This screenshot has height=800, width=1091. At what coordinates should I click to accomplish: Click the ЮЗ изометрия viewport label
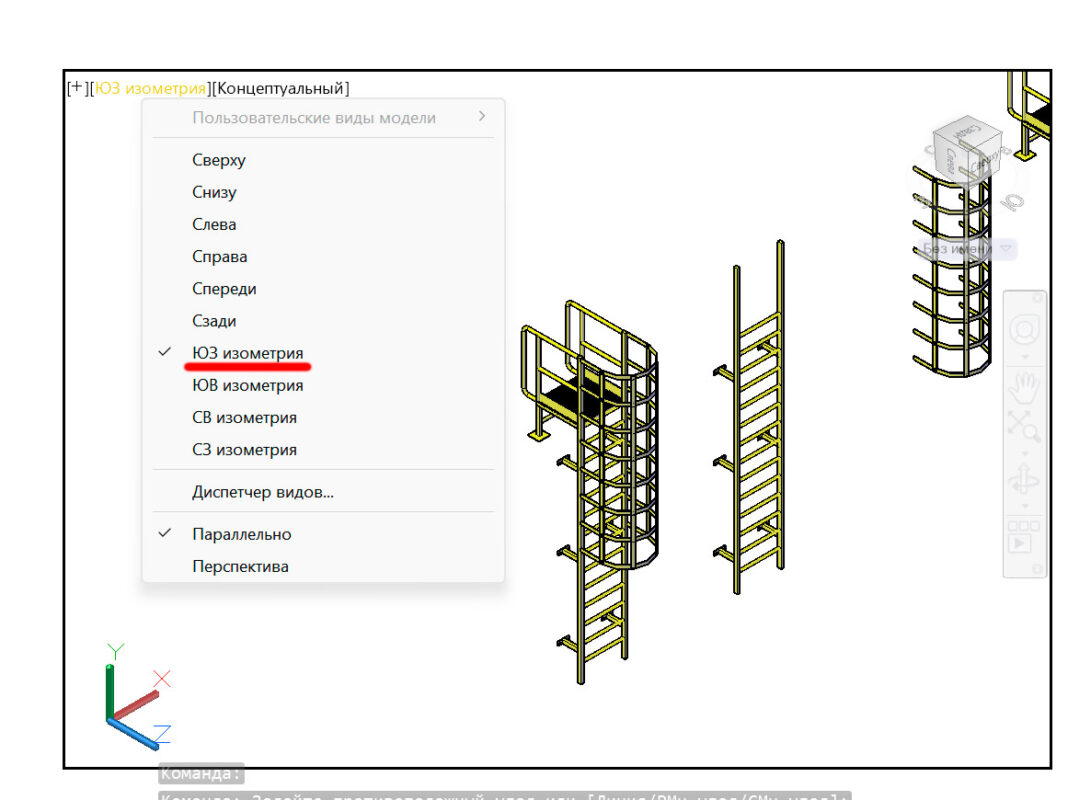pyautogui.click(x=151, y=88)
